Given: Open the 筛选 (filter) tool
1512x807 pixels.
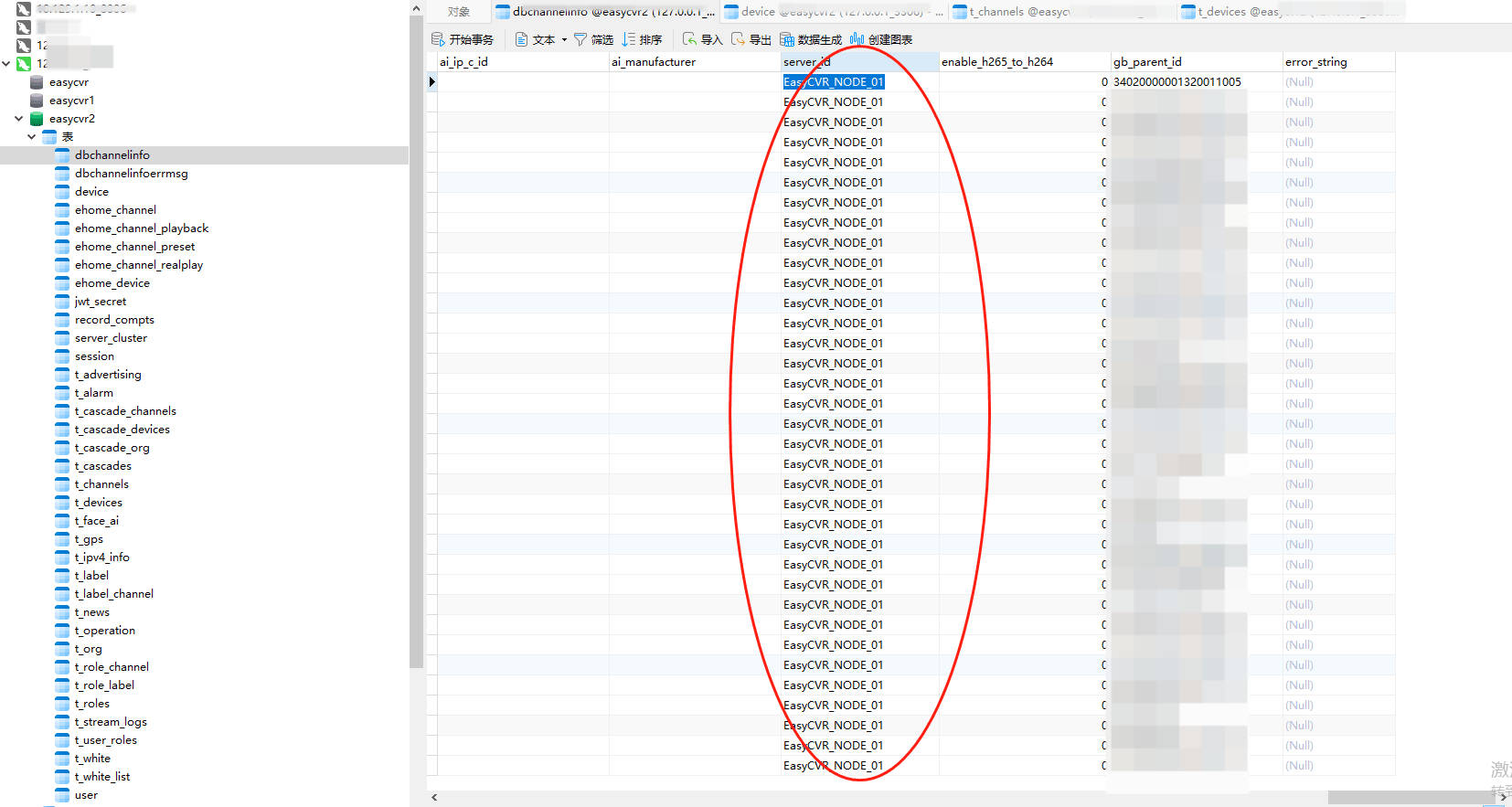Looking at the screenshot, I should click(593, 39).
